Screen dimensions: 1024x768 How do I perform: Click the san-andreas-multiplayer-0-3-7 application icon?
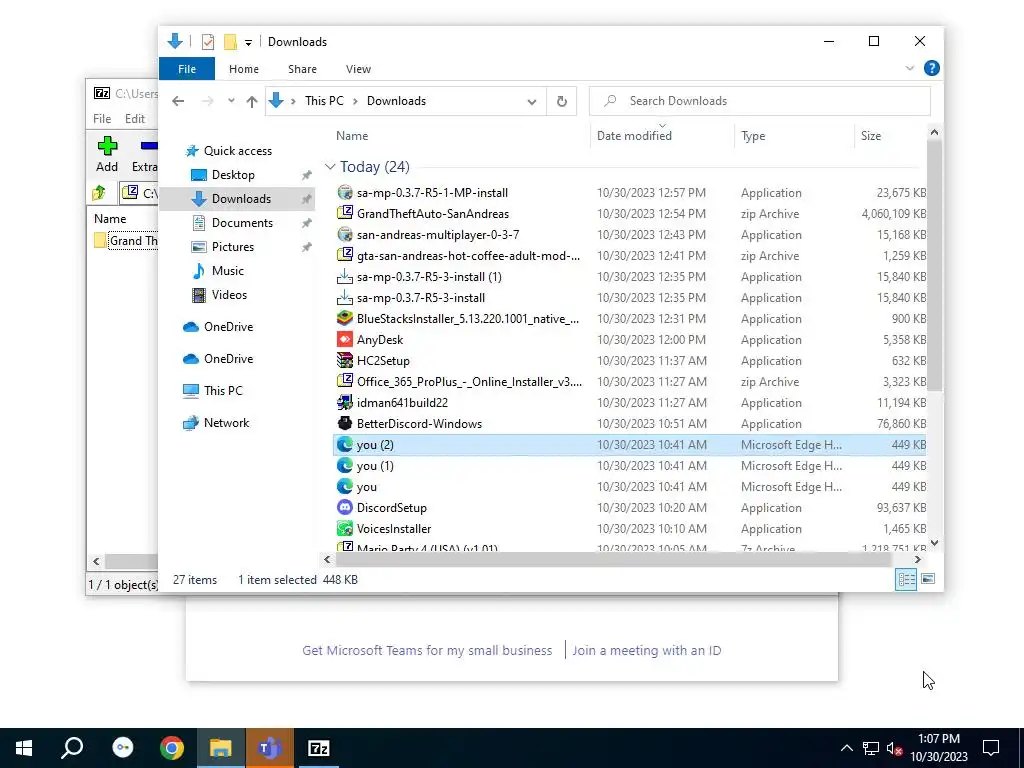[x=345, y=234]
